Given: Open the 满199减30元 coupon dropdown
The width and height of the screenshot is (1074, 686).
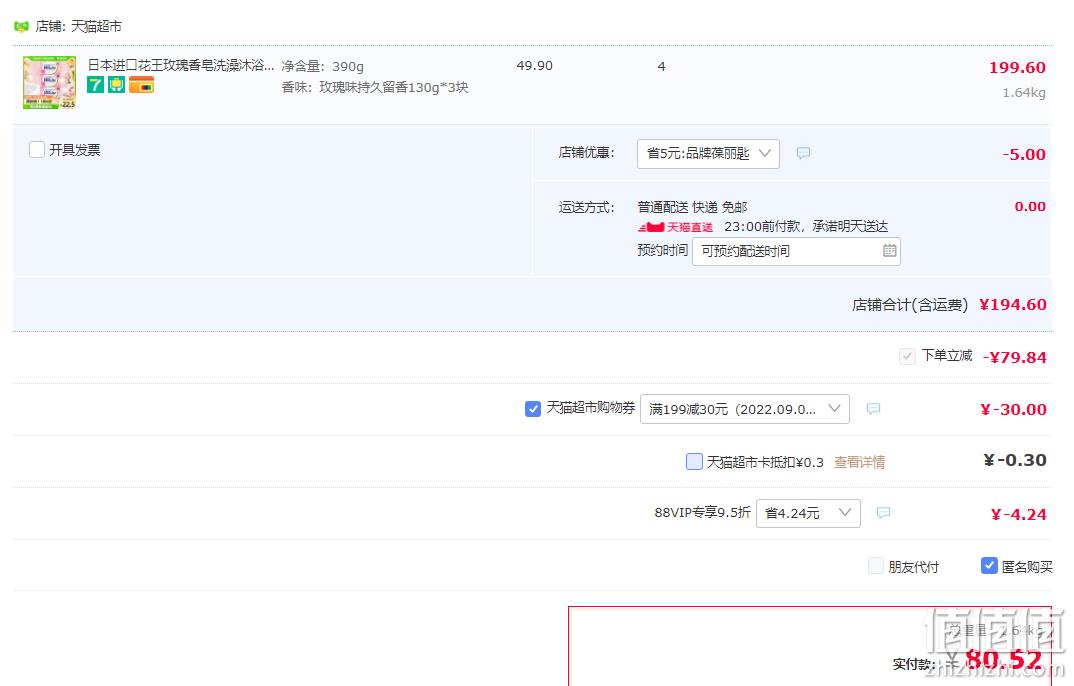Looking at the screenshot, I should coord(745,409).
